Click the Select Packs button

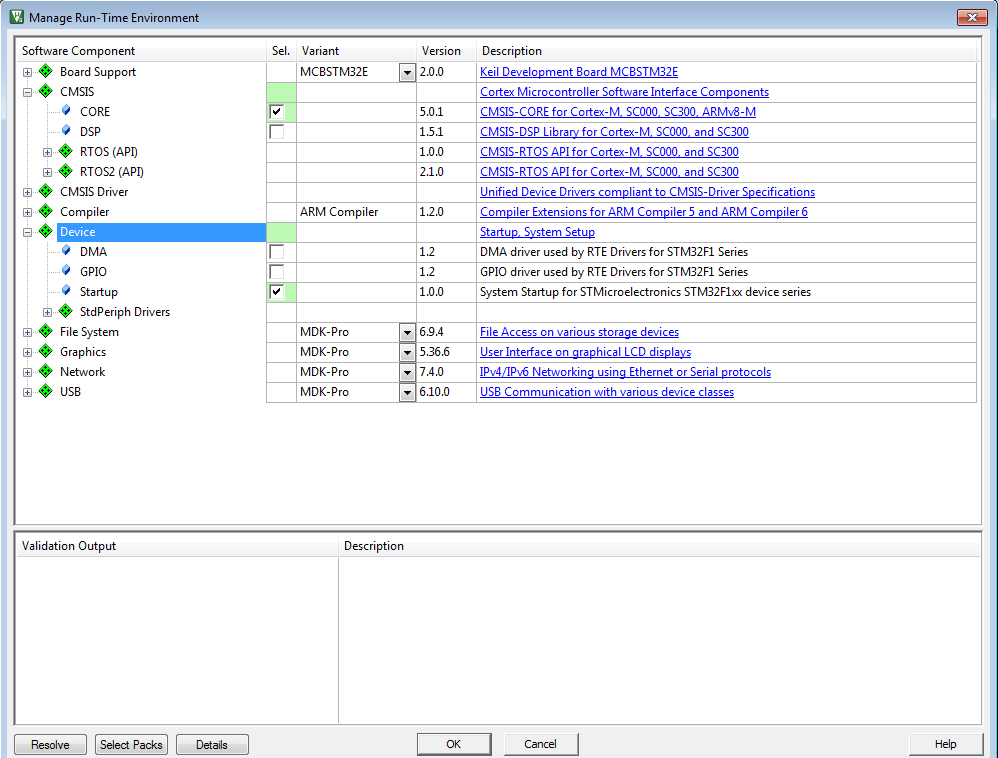click(x=131, y=744)
